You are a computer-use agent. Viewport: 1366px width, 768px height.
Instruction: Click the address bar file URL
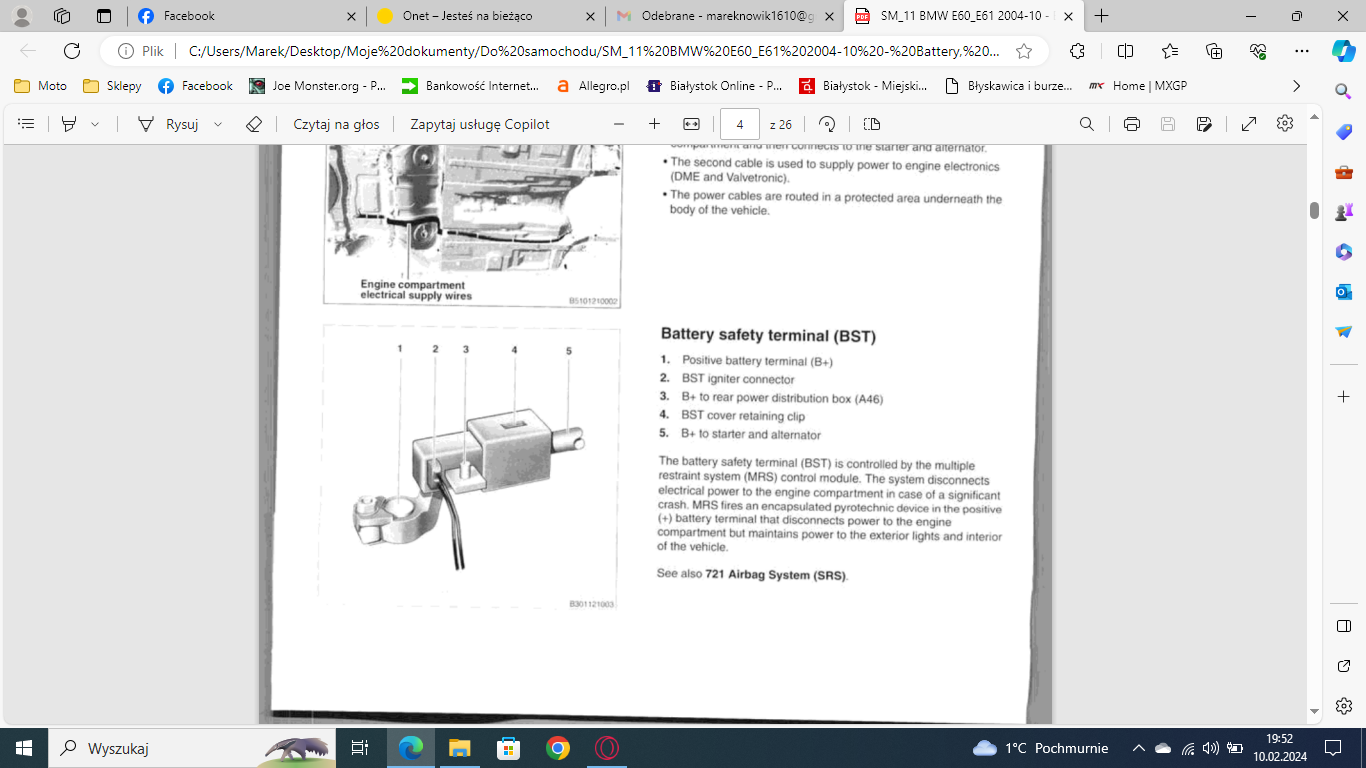pyautogui.click(x=594, y=51)
